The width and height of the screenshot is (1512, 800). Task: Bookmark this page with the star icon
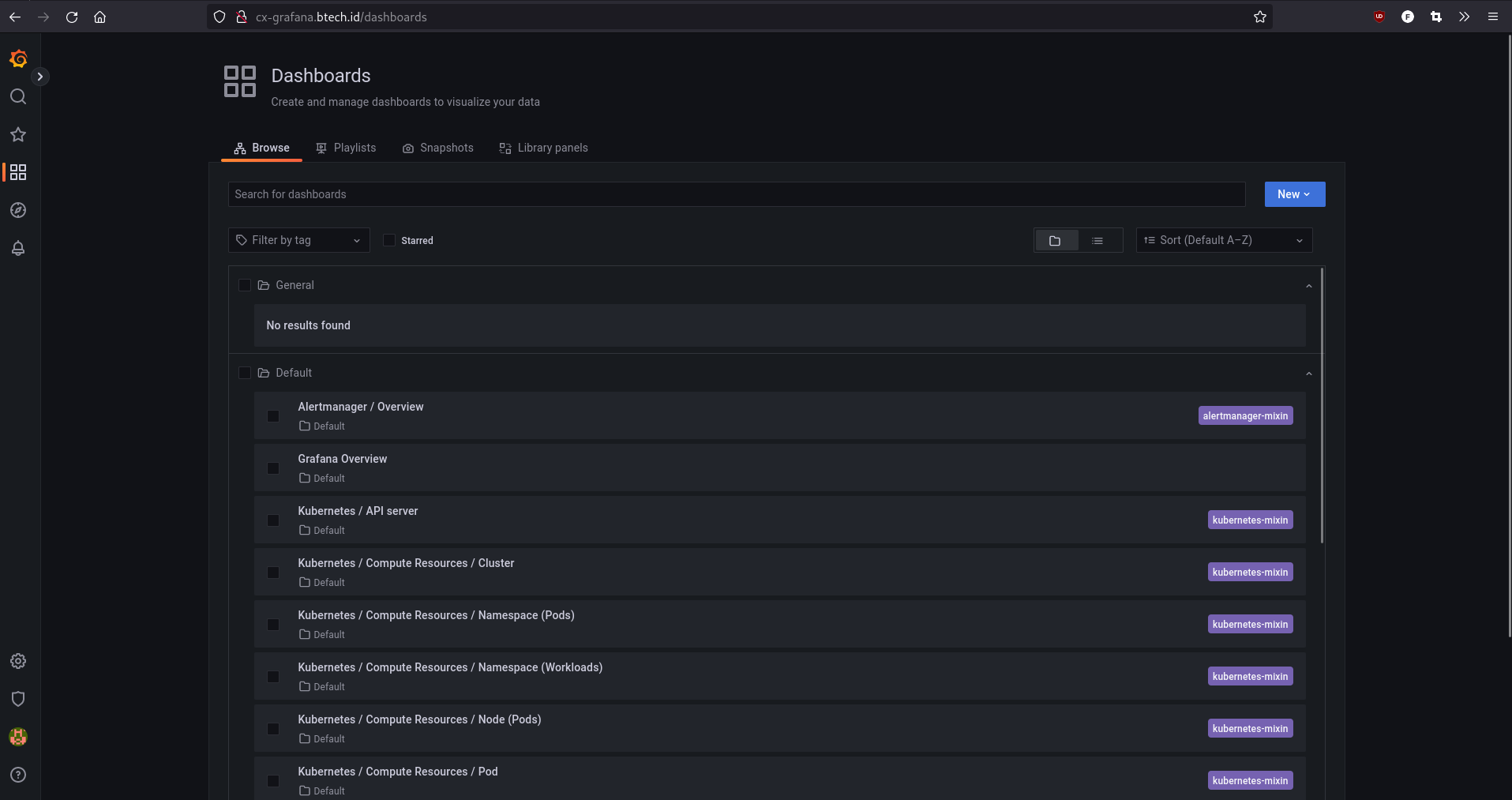1260,17
